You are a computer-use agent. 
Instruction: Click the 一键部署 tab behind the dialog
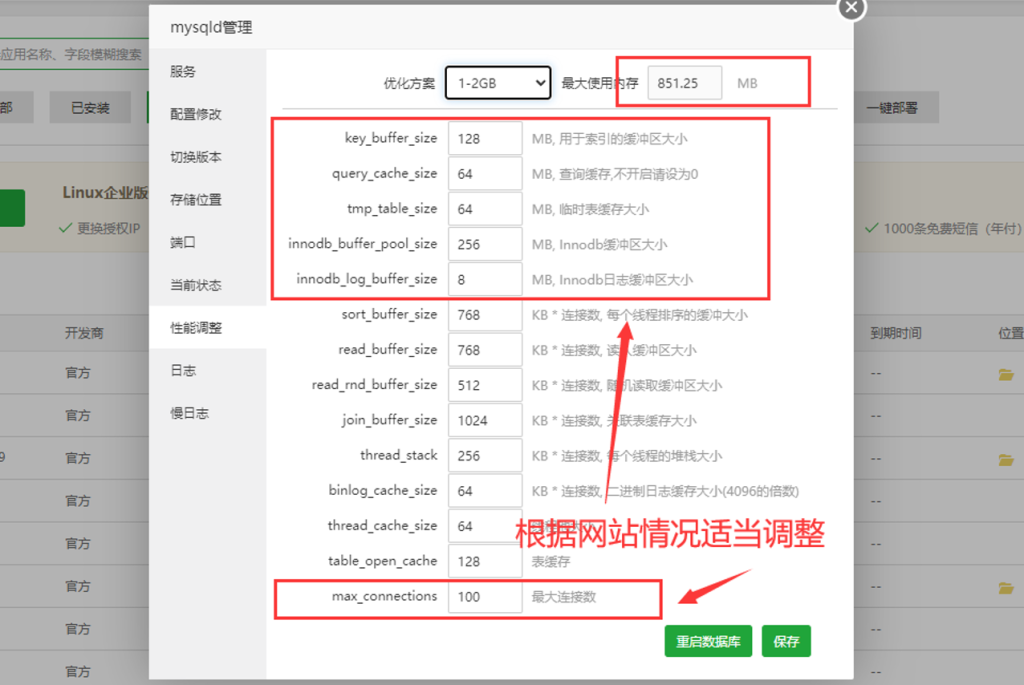click(892, 108)
